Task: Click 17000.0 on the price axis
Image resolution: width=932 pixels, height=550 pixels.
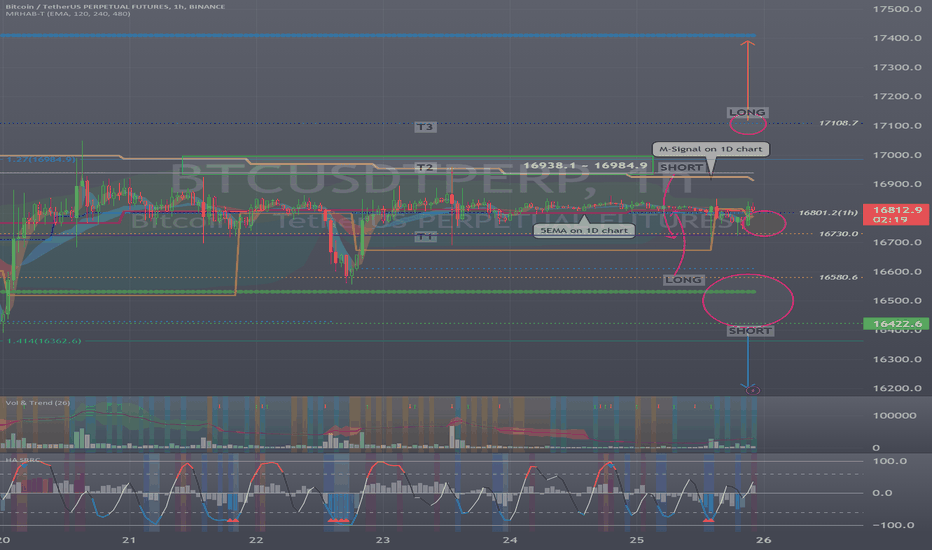Action: point(897,155)
